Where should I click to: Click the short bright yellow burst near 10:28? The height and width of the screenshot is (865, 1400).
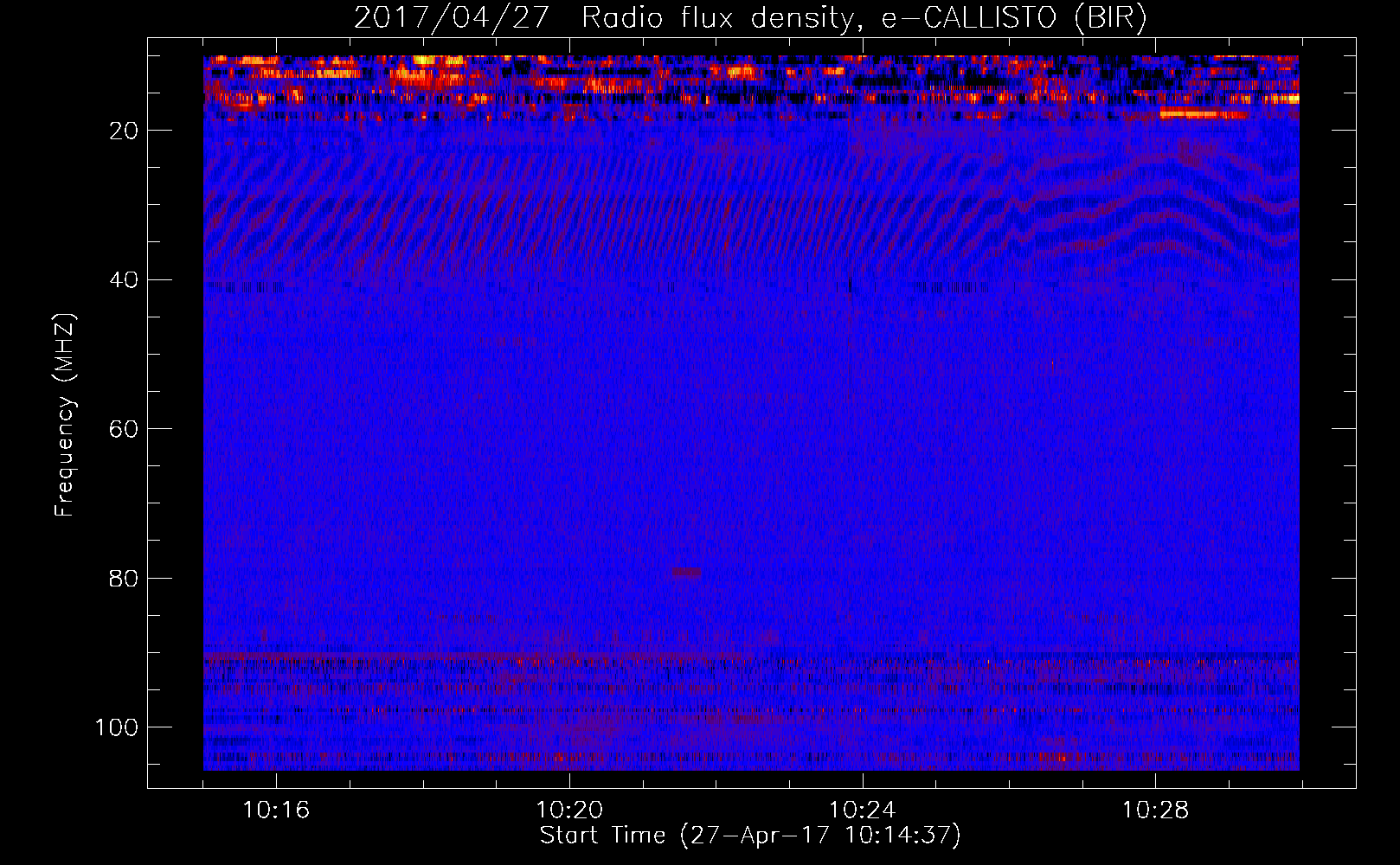coord(1203,114)
